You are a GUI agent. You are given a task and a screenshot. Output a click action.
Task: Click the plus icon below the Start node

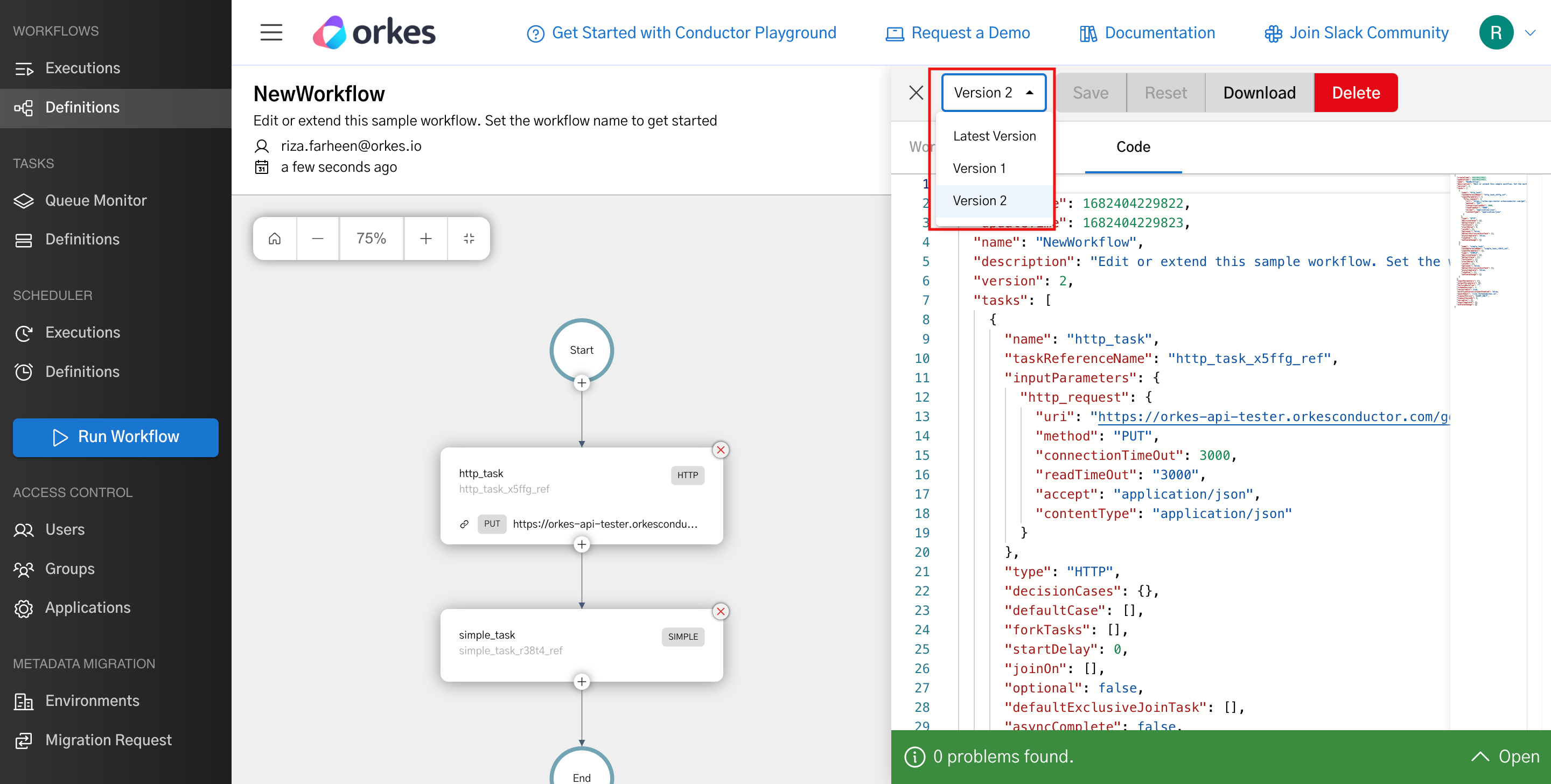click(581, 383)
